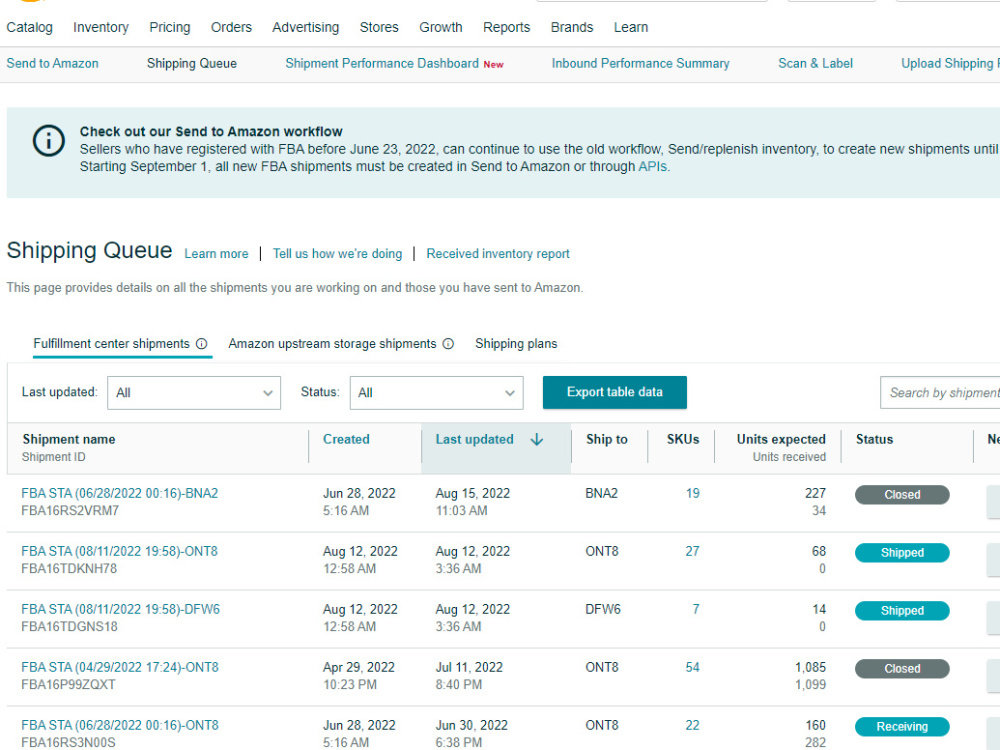Open the Last updated filter dropdown
The image size is (1000, 750).
[x=194, y=393]
